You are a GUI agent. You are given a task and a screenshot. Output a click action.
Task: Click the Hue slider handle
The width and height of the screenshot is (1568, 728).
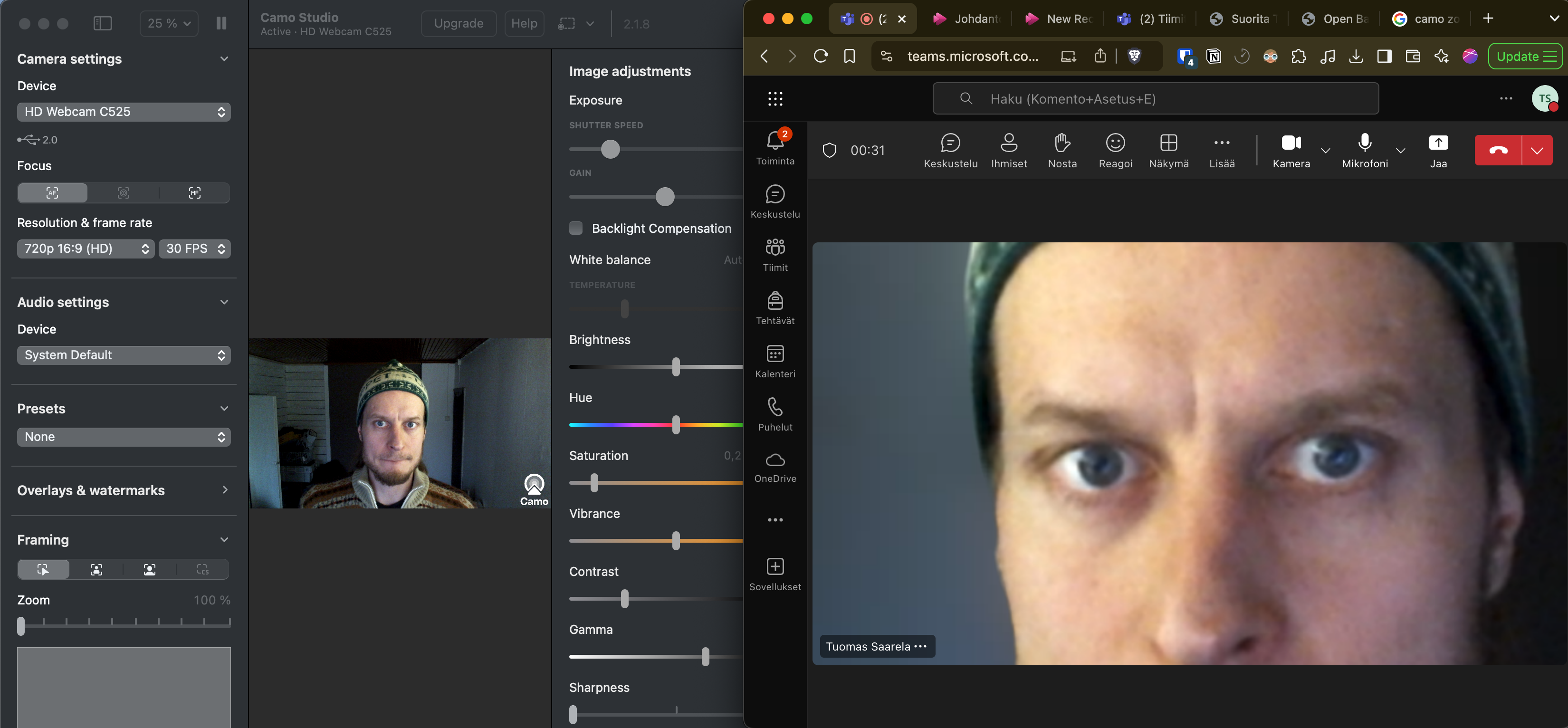click(676, 424)
